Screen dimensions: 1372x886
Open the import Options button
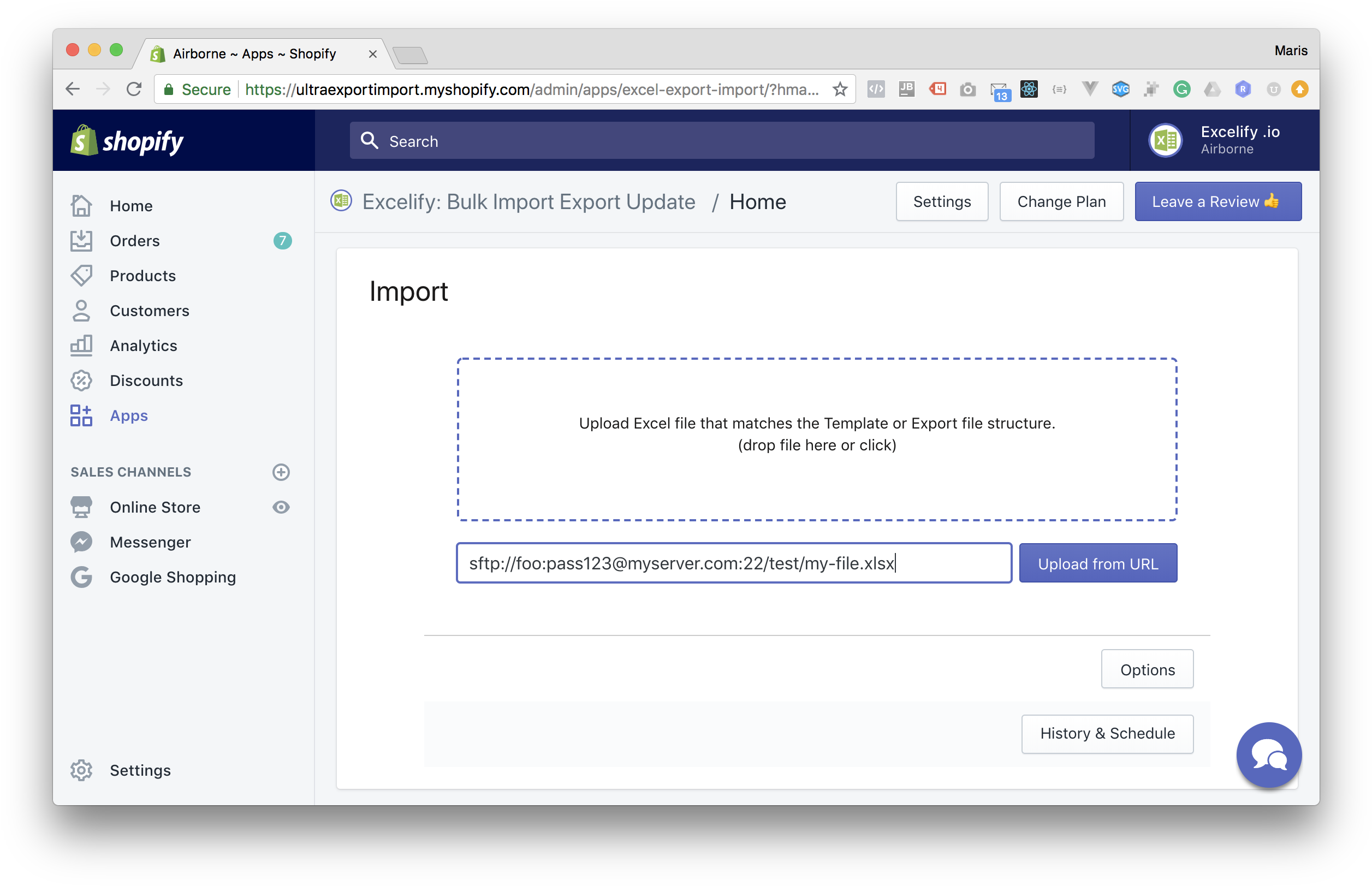[1147, 669]
